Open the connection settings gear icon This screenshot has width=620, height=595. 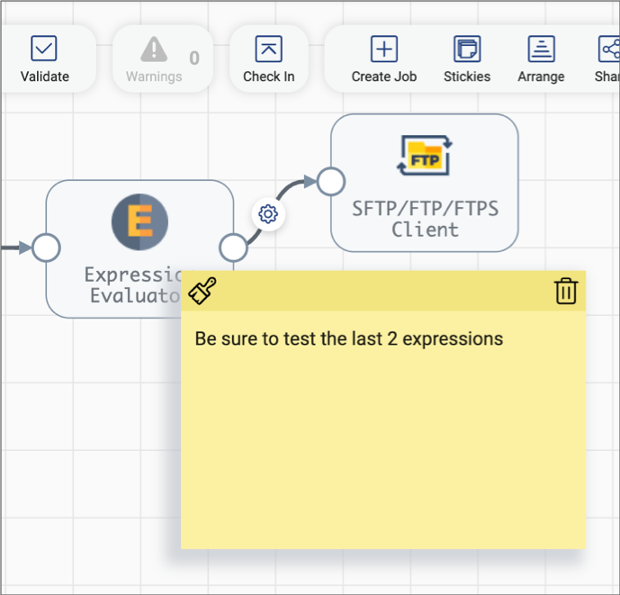click(x=268, y=214)
